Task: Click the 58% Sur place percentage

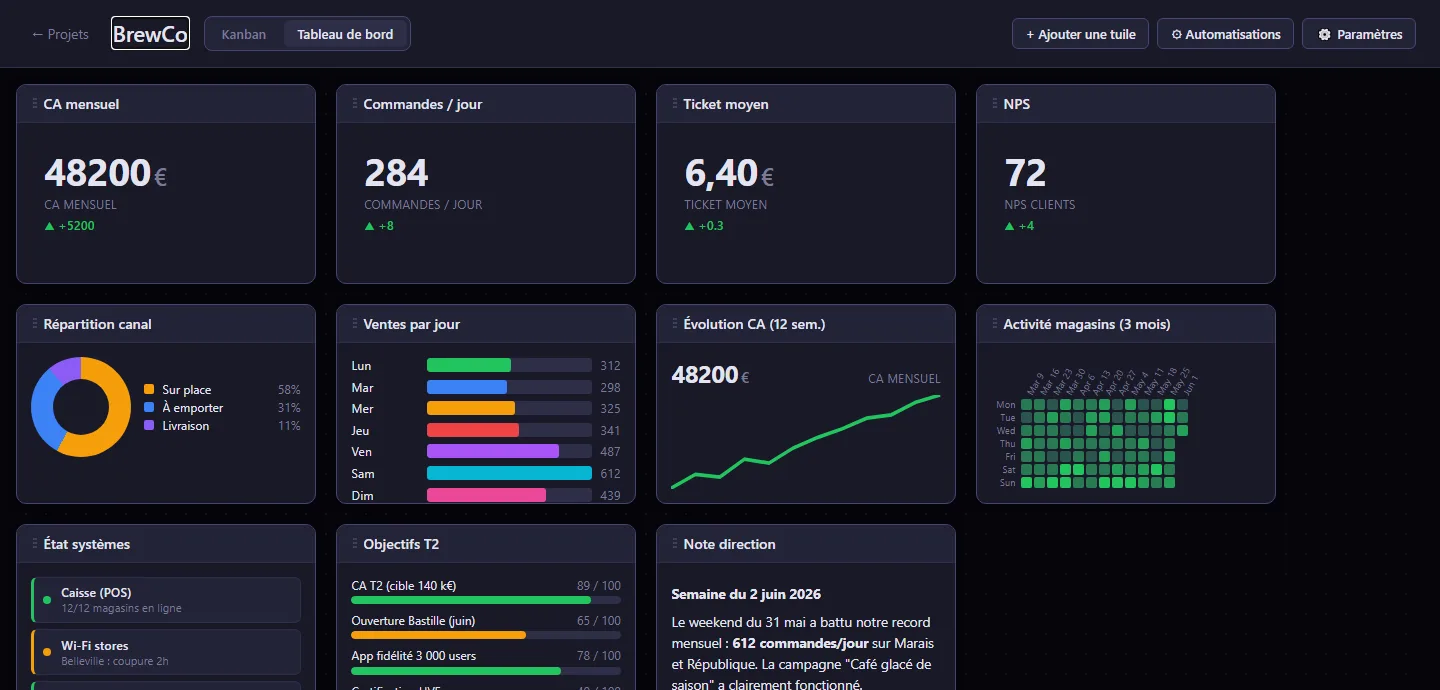Action: [289, 390]
